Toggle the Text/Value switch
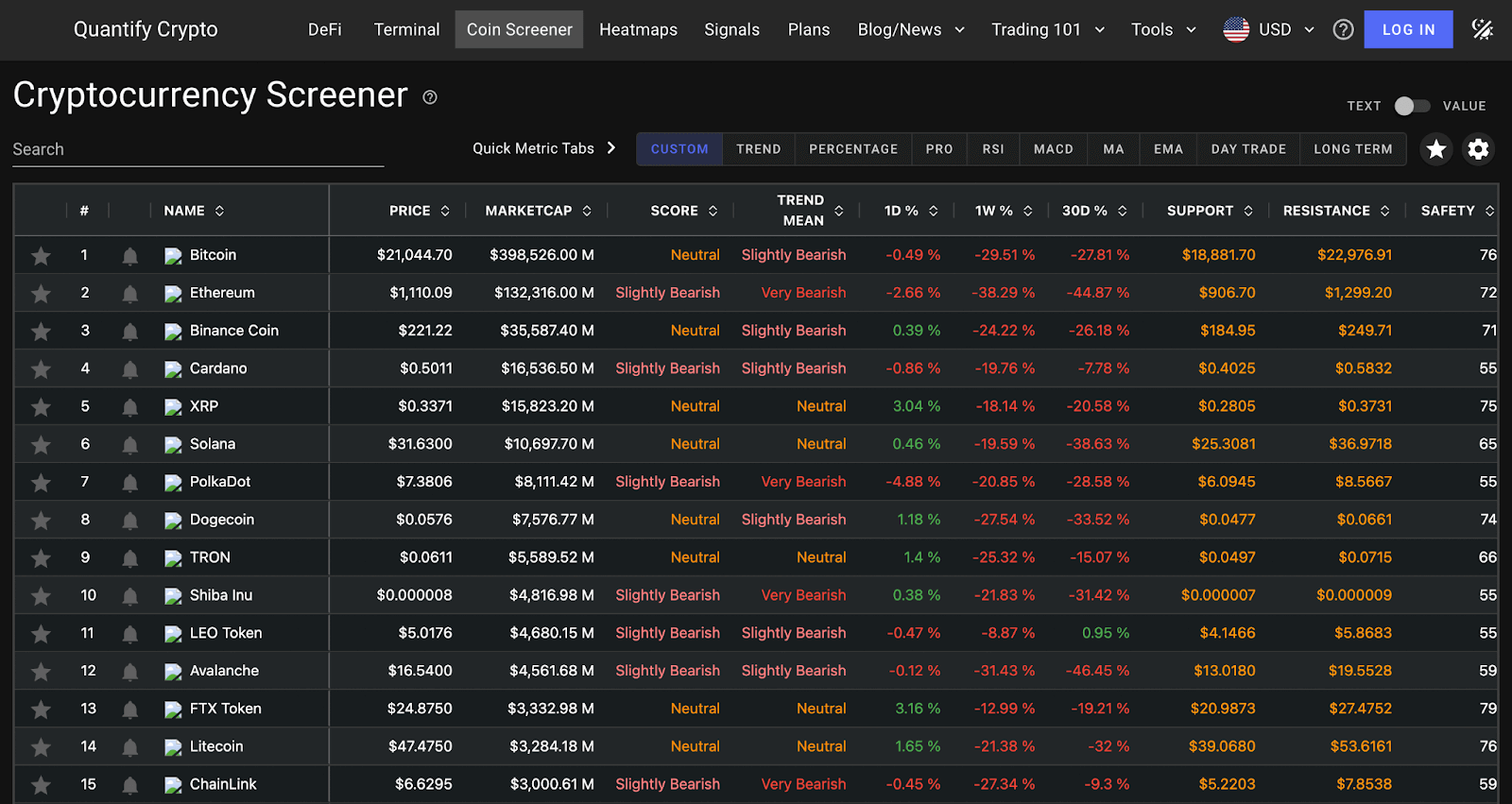Image resolution: width=1512 pixels, height=804 pixels. (x=1412, y=106)
